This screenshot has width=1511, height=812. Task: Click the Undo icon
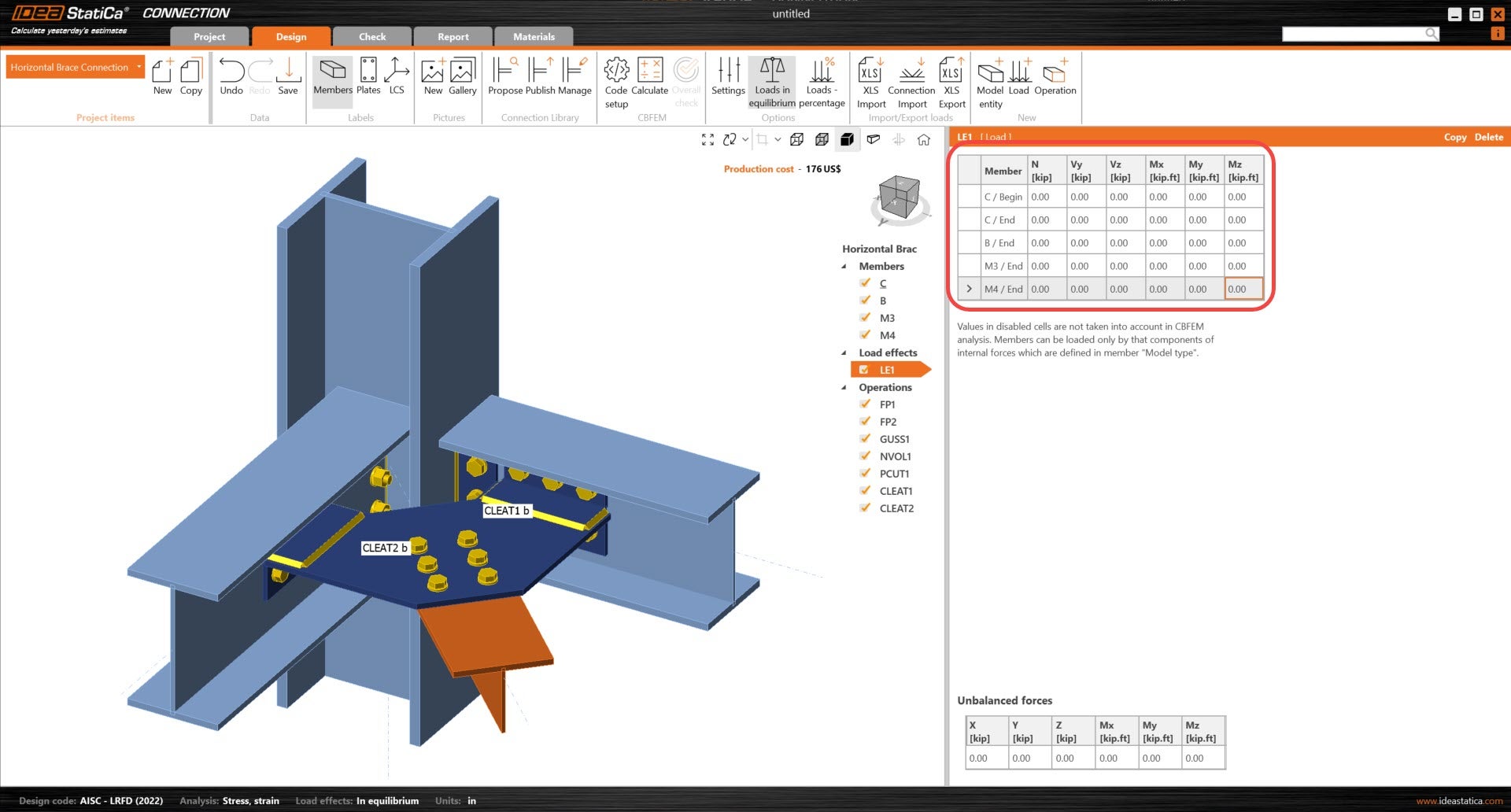pyautogui.click(x=231, y=76)
